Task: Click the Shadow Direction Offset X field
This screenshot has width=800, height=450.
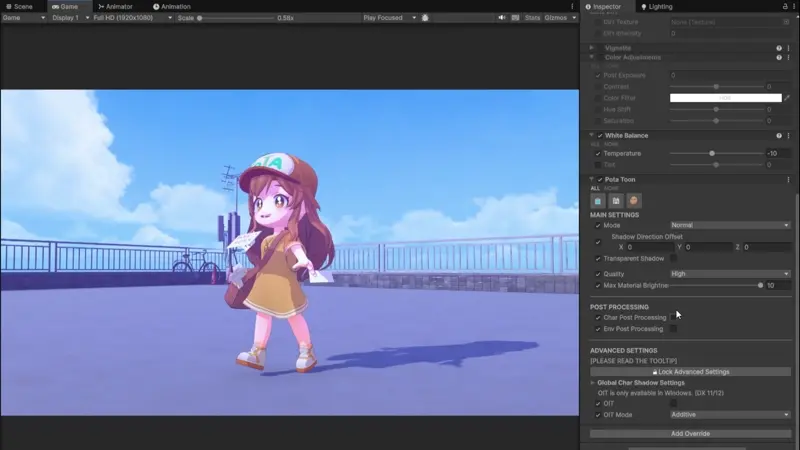Action: (x=650, y=247)
